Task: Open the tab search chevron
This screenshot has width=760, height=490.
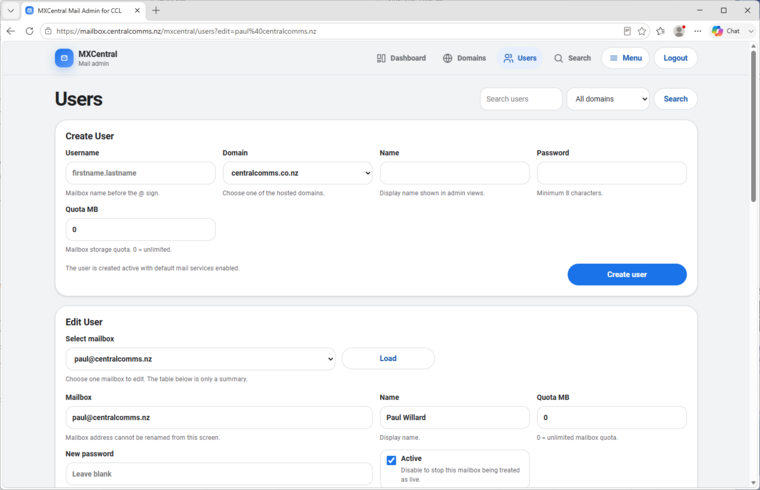Action: 11,10
